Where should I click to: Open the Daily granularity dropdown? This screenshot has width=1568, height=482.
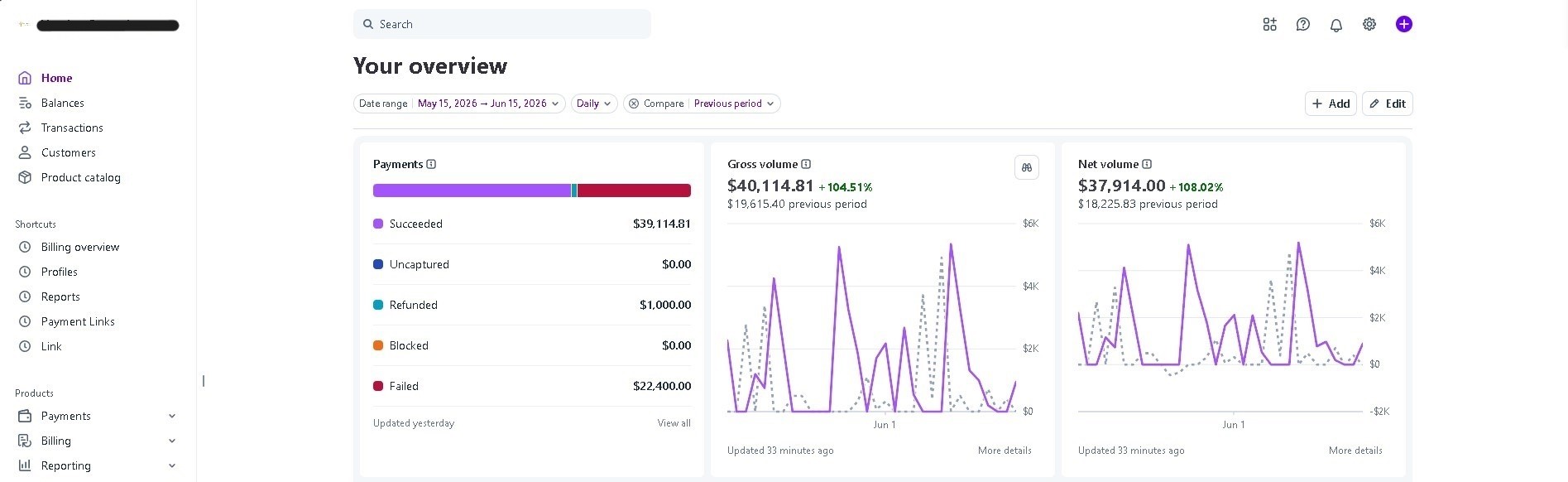point(594,104)
